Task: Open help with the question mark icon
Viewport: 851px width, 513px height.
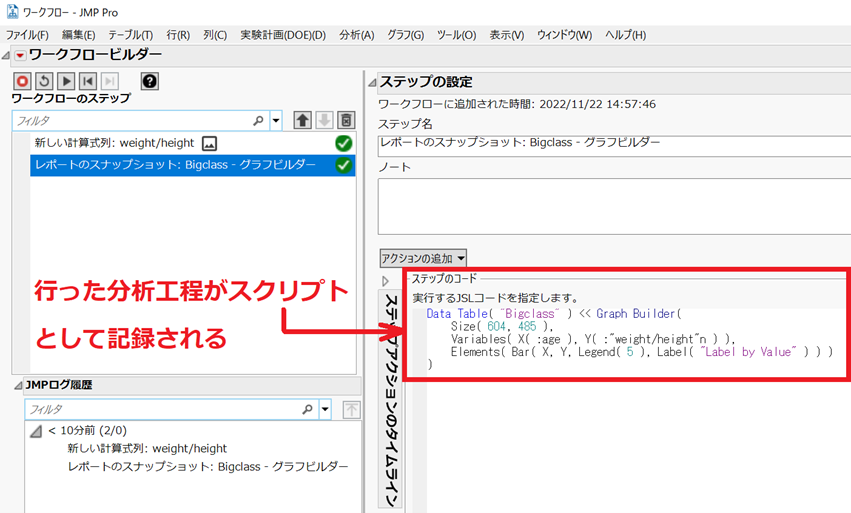Action: click(x=150, y=81)
